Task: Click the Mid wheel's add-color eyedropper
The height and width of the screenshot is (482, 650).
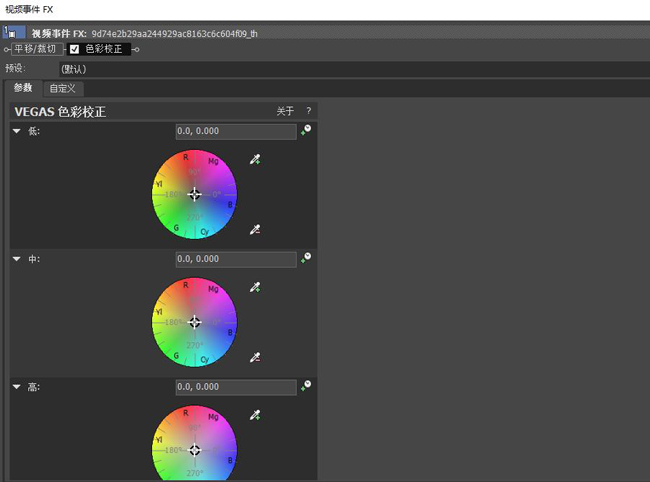Action: pos(255,287)
